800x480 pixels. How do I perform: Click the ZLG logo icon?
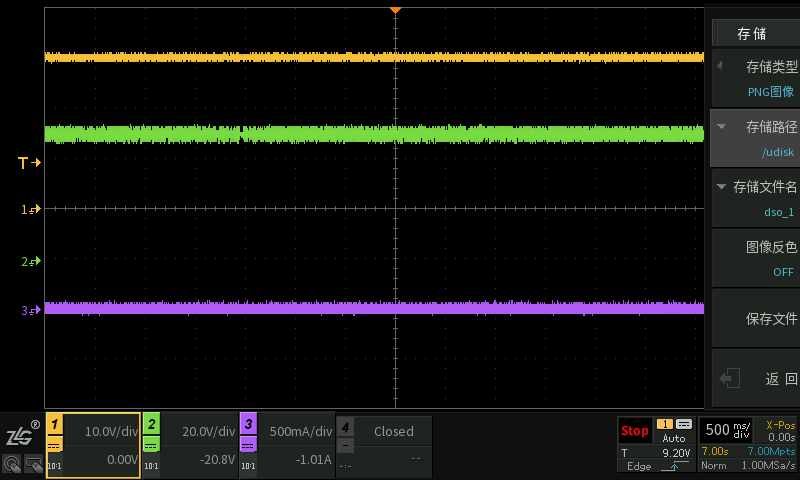22,435
